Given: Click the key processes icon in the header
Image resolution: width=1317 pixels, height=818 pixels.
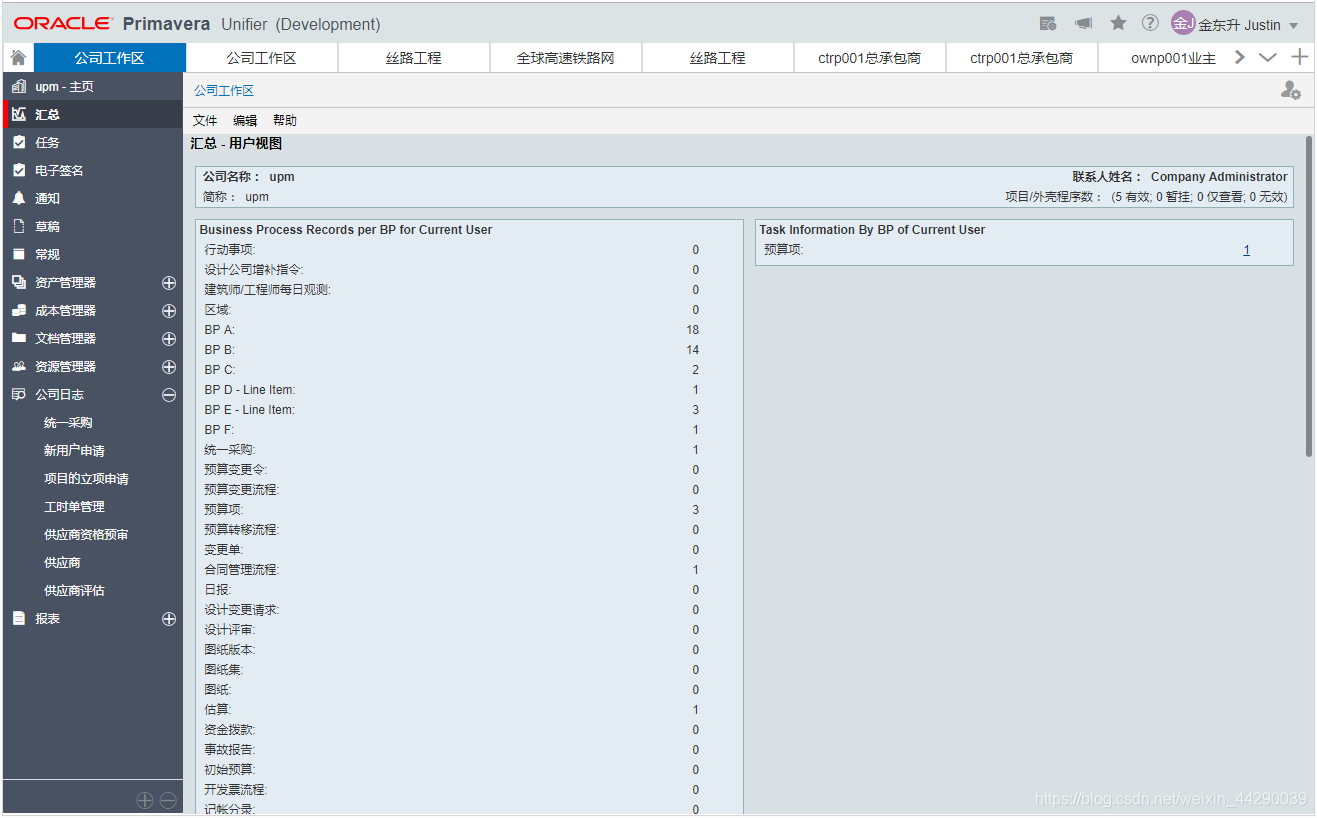Looking at the screenshot, I should [1048, 23].
